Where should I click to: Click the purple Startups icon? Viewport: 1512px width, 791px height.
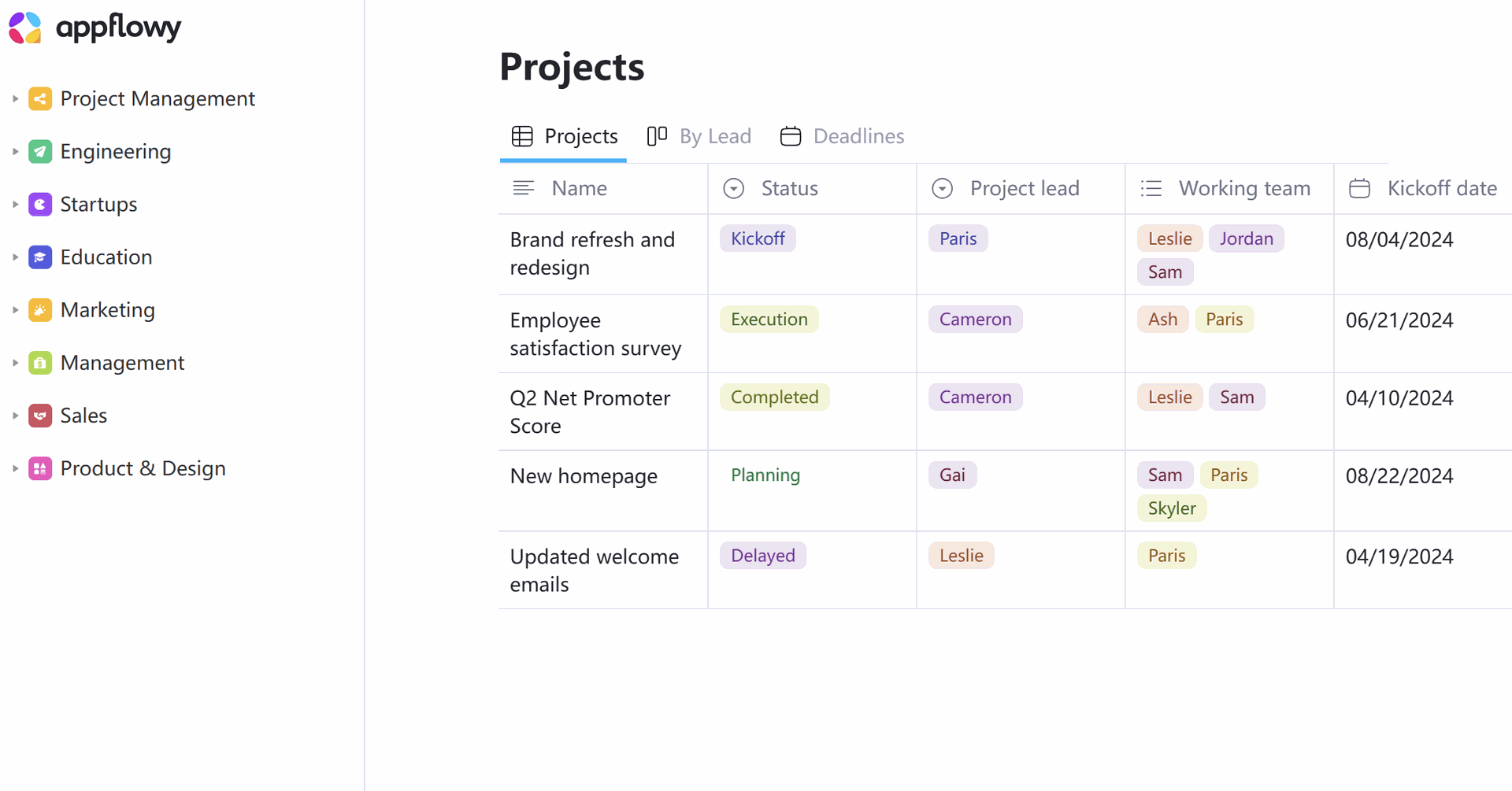pos(40,204)
